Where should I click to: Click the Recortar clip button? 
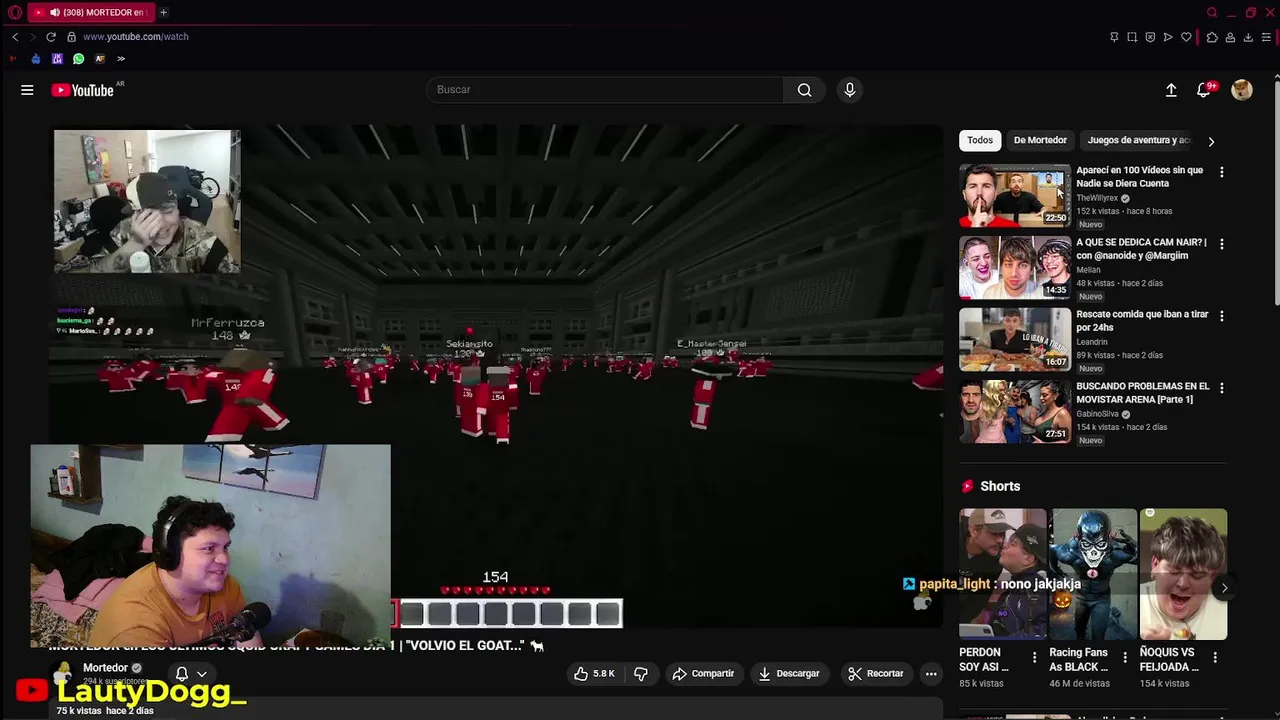pyautogui.click(x=875, y=674)
